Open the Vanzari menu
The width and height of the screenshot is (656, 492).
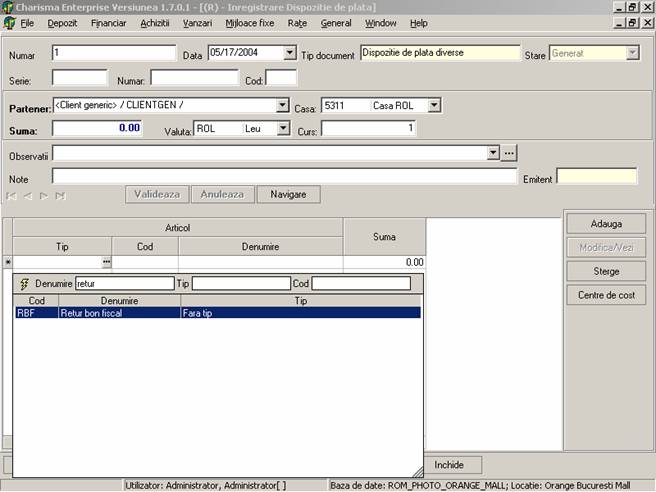(197, 23)
